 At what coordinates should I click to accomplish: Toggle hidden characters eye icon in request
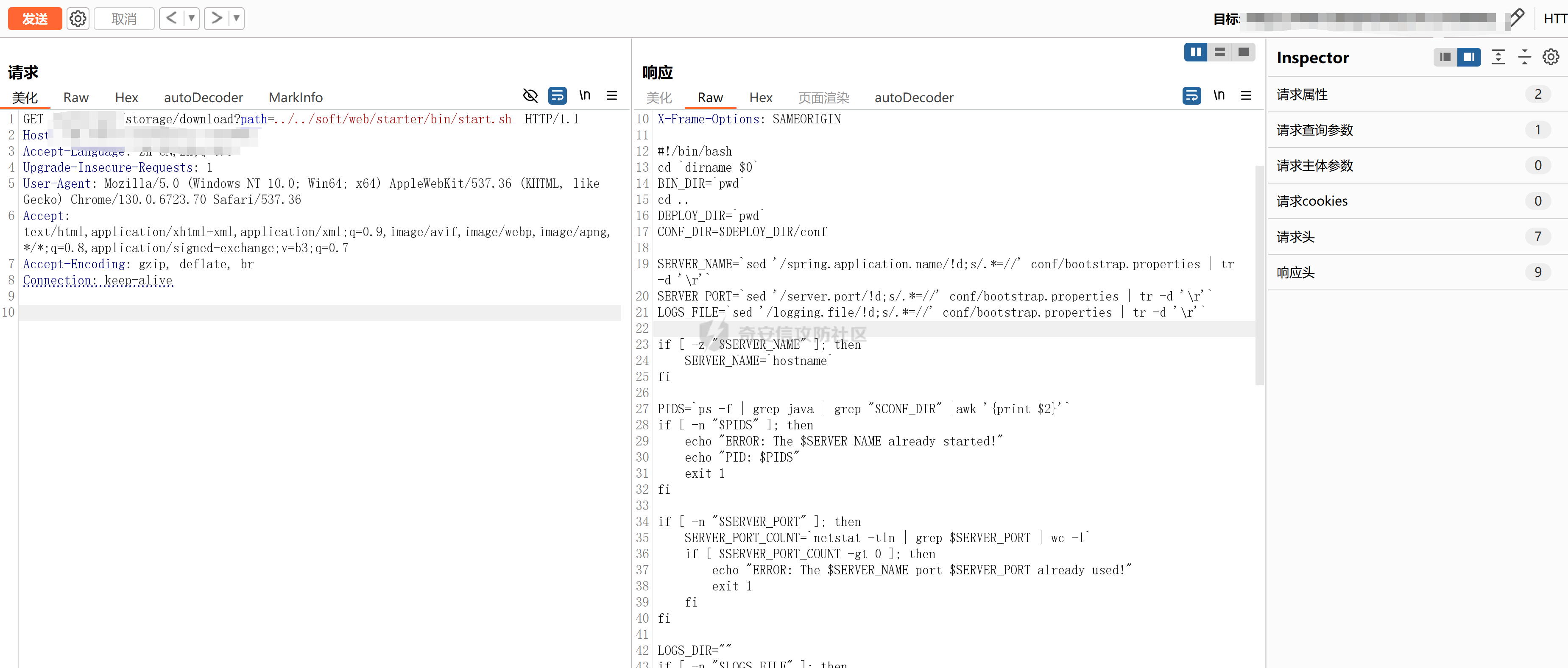click(530, 95)
